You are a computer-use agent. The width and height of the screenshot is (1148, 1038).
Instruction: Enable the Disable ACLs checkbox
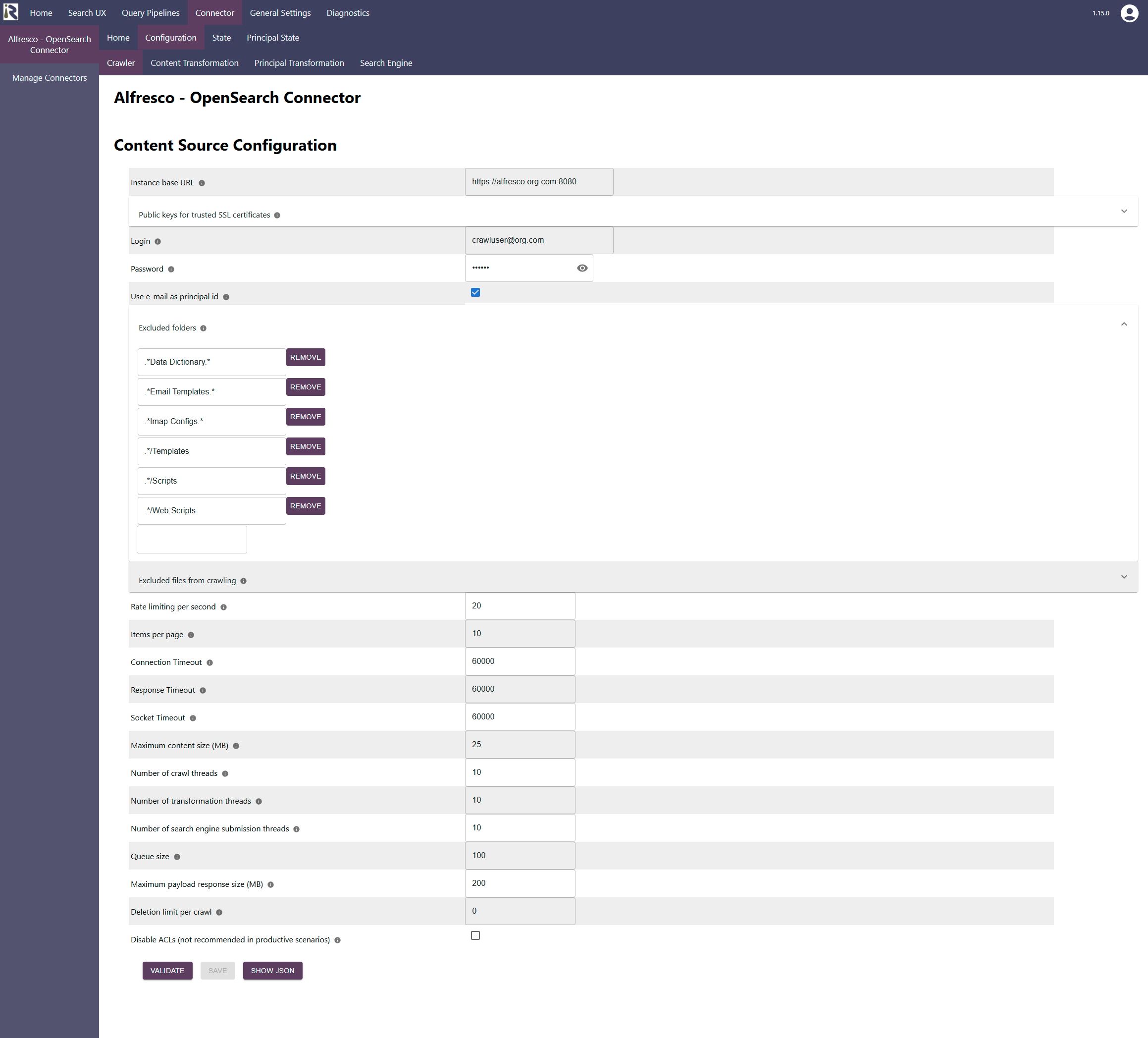click(x=475, y=935)
